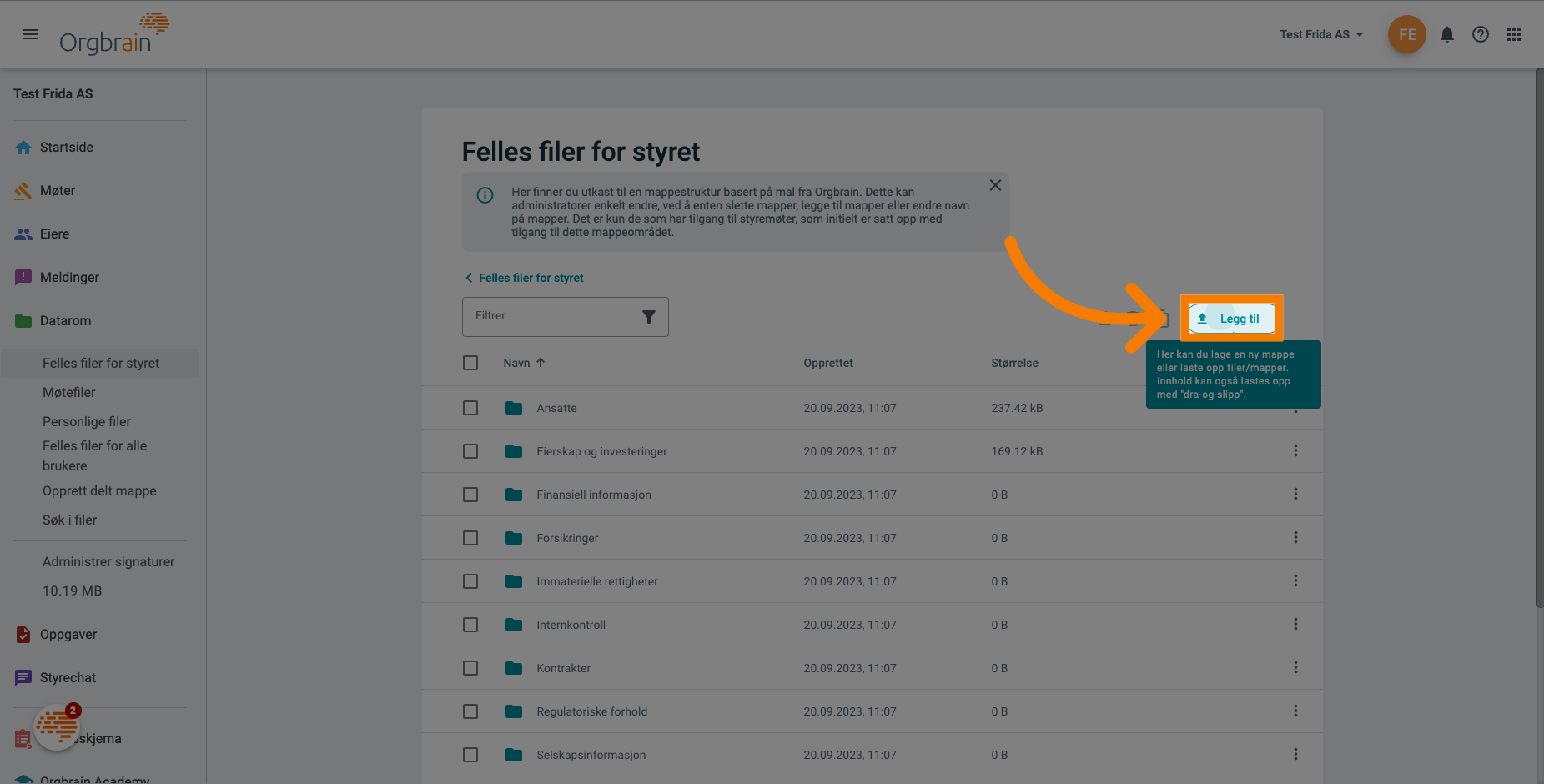Open the help question mark icon
The height and width of the screenshot is (784, 1544).
pyautogui.click(x=1481, y=34)
